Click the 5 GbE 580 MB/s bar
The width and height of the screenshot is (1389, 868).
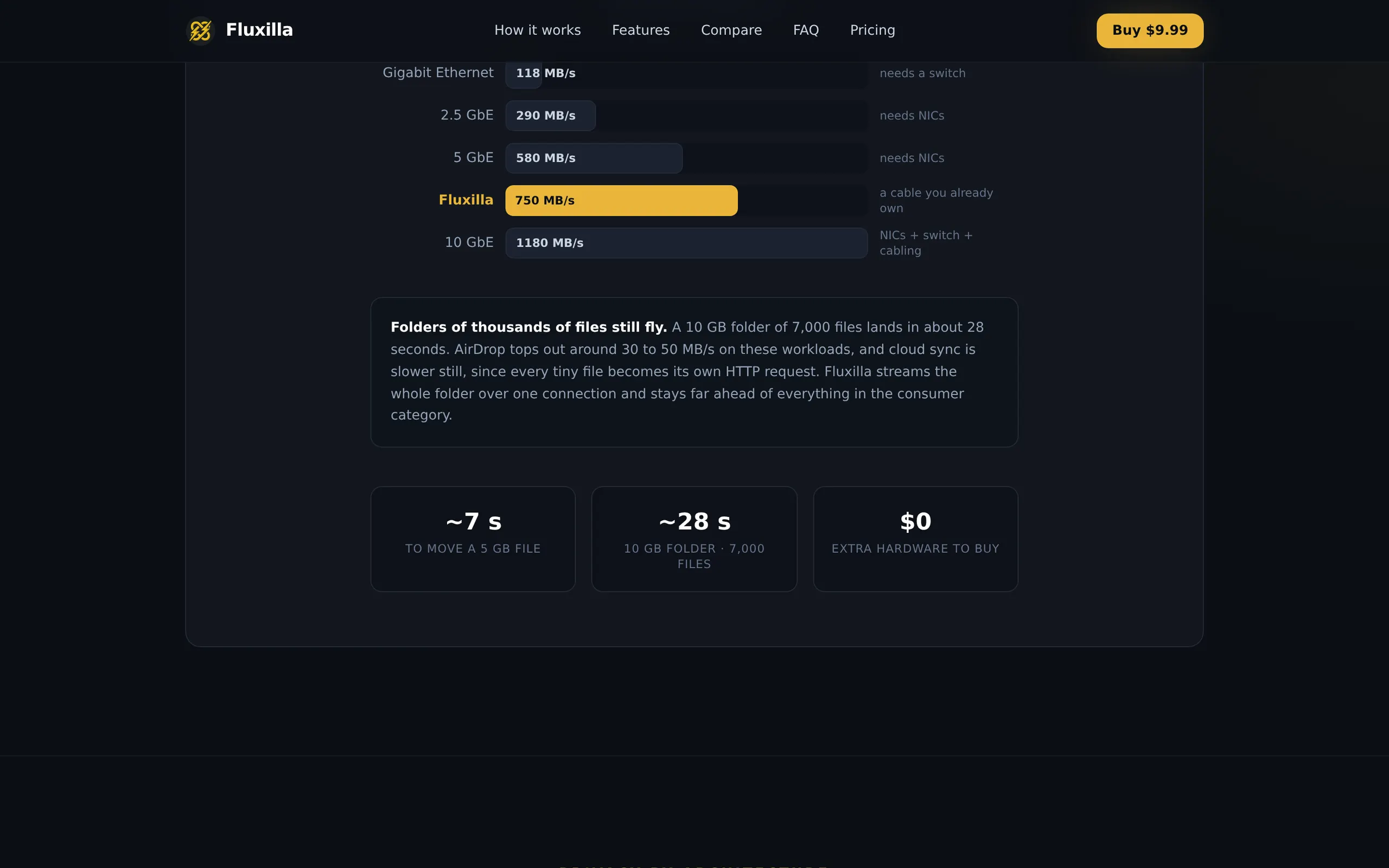pyautogui.click(x=594, y=158)
